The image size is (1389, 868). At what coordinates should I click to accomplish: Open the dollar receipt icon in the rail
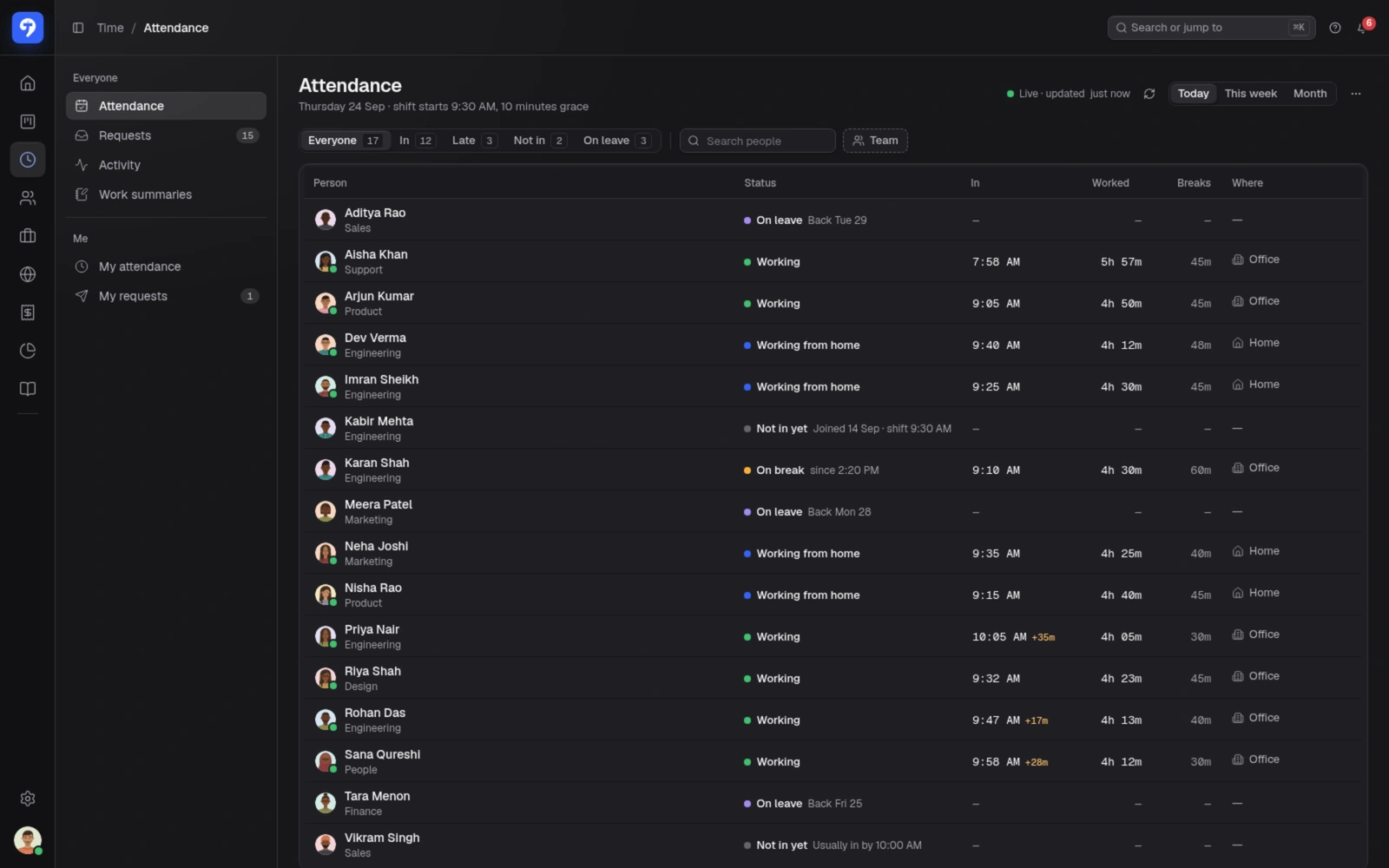coord(28,312)
